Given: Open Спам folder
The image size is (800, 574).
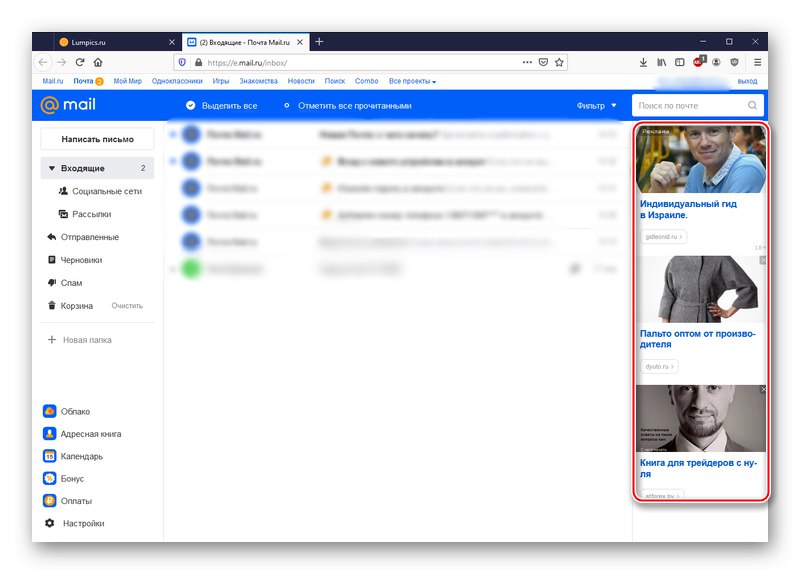Looking at the screenshot, I should pos(64,283).
